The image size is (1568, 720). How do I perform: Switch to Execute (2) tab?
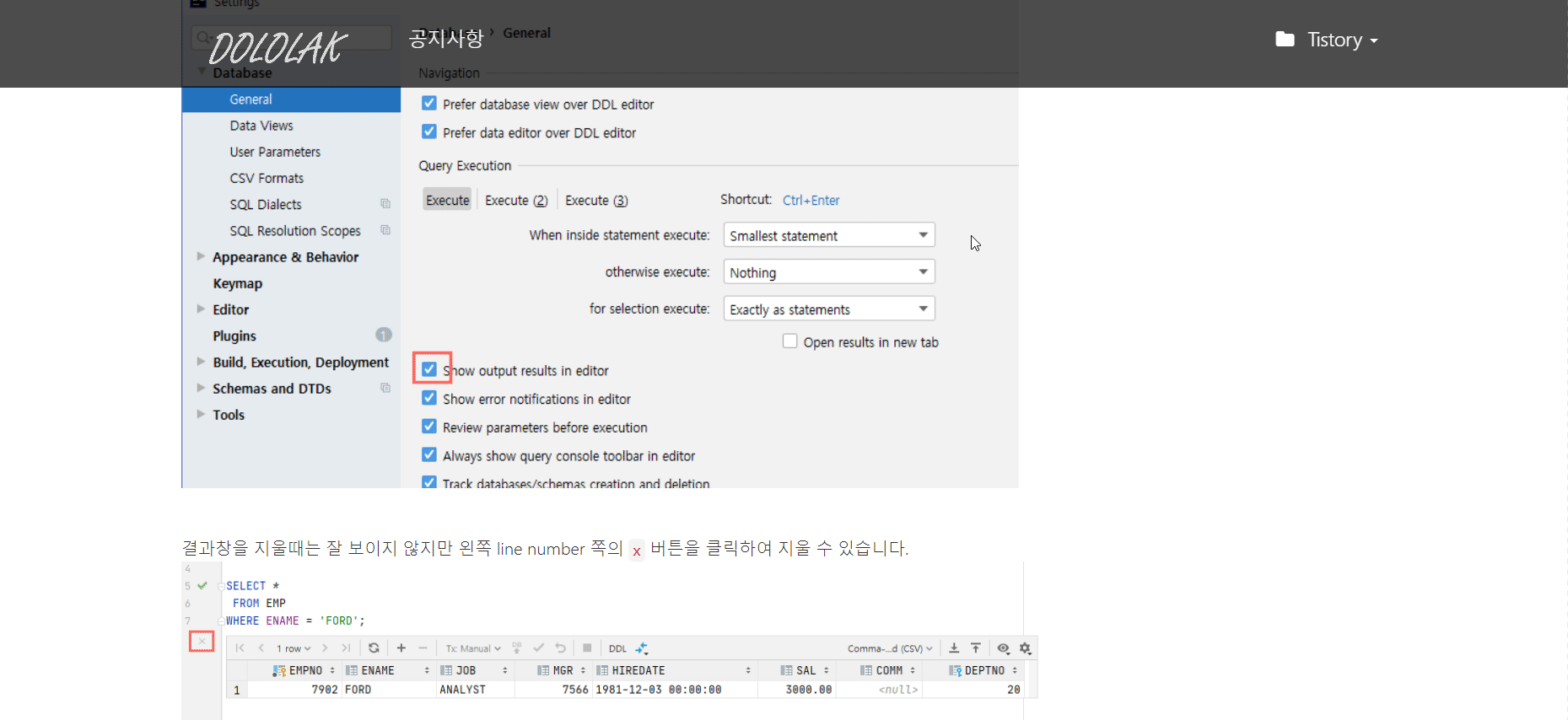516,200
